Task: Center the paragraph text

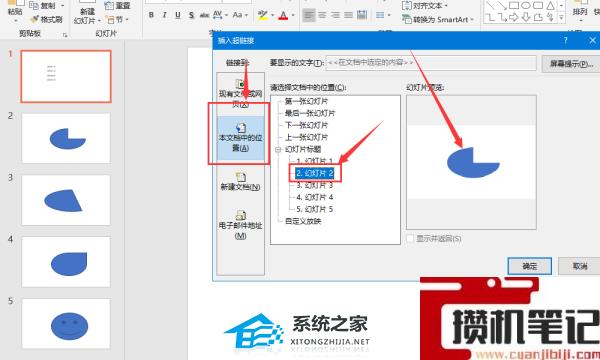Action: click(x=322, y=15)
